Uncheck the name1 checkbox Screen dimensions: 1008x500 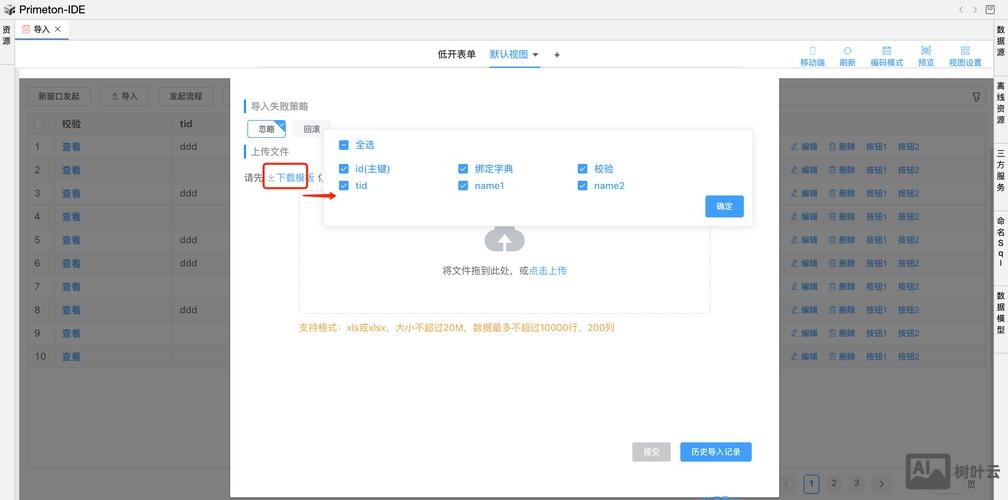(x=463, y=186)
